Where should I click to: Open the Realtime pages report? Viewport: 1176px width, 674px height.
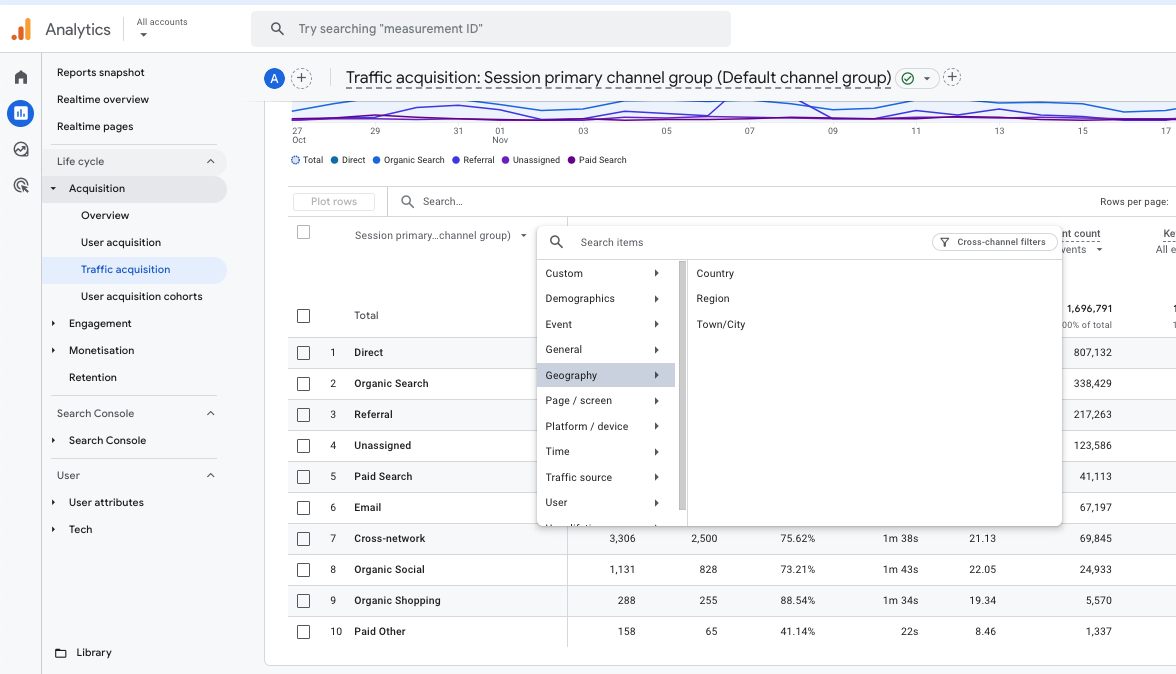coord(95,127)
